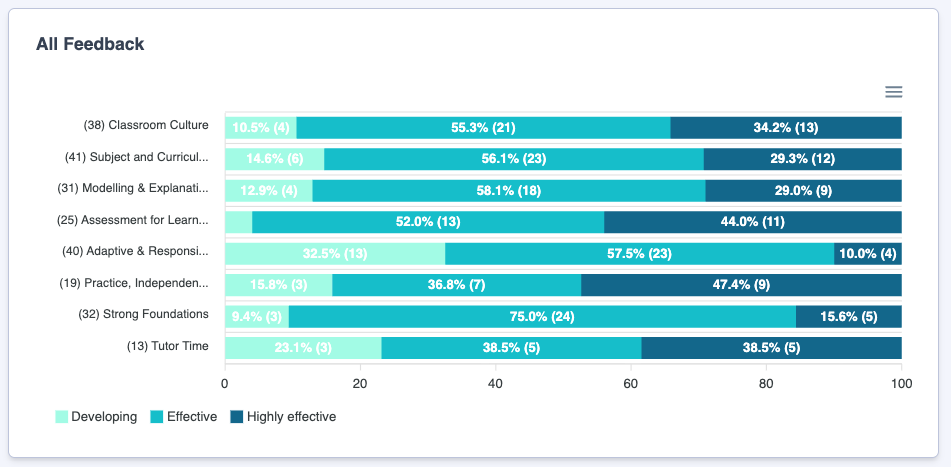Click Strong Foundations 75.0% Effective bar
Viewport: 951px width, 467px height.
(542, 316)
